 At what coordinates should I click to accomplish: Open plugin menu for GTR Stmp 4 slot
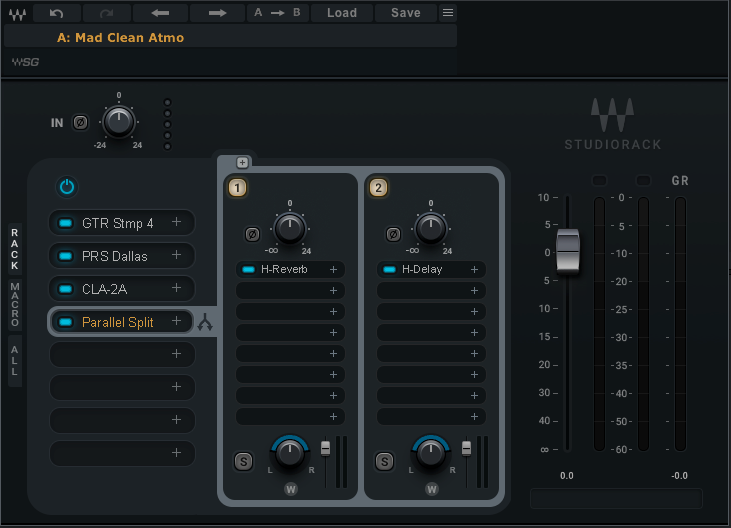pos(176,222)
